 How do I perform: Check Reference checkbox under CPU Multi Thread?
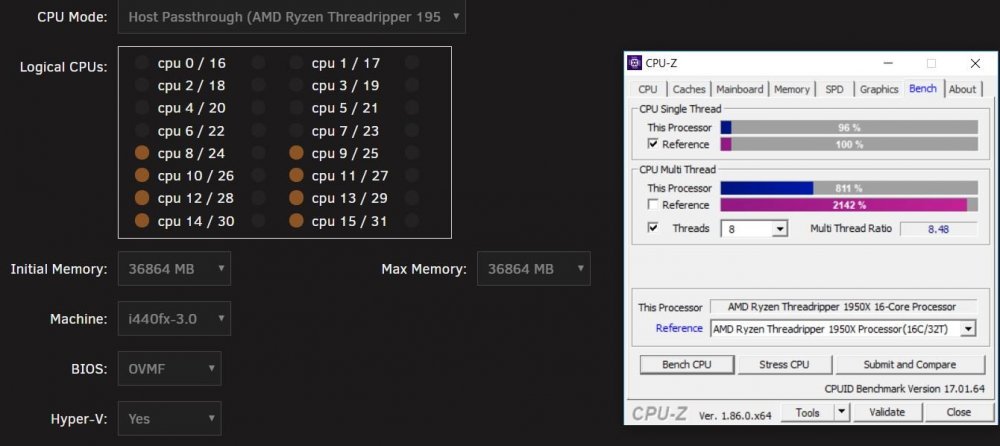[652, 205]
